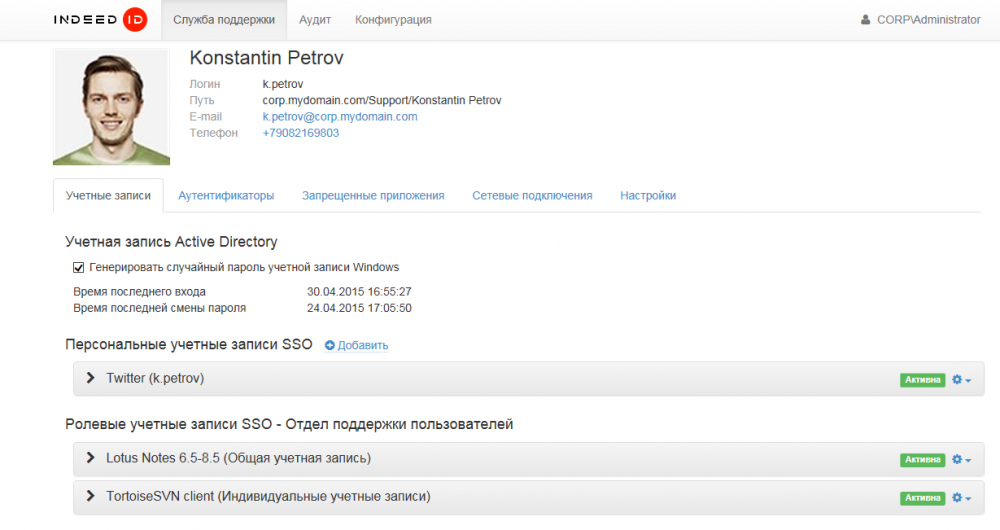Expand the Lotus Notes 6.5-8.5 row
This screenshot has height=530, width=1000.
click(x=91, y=458)
